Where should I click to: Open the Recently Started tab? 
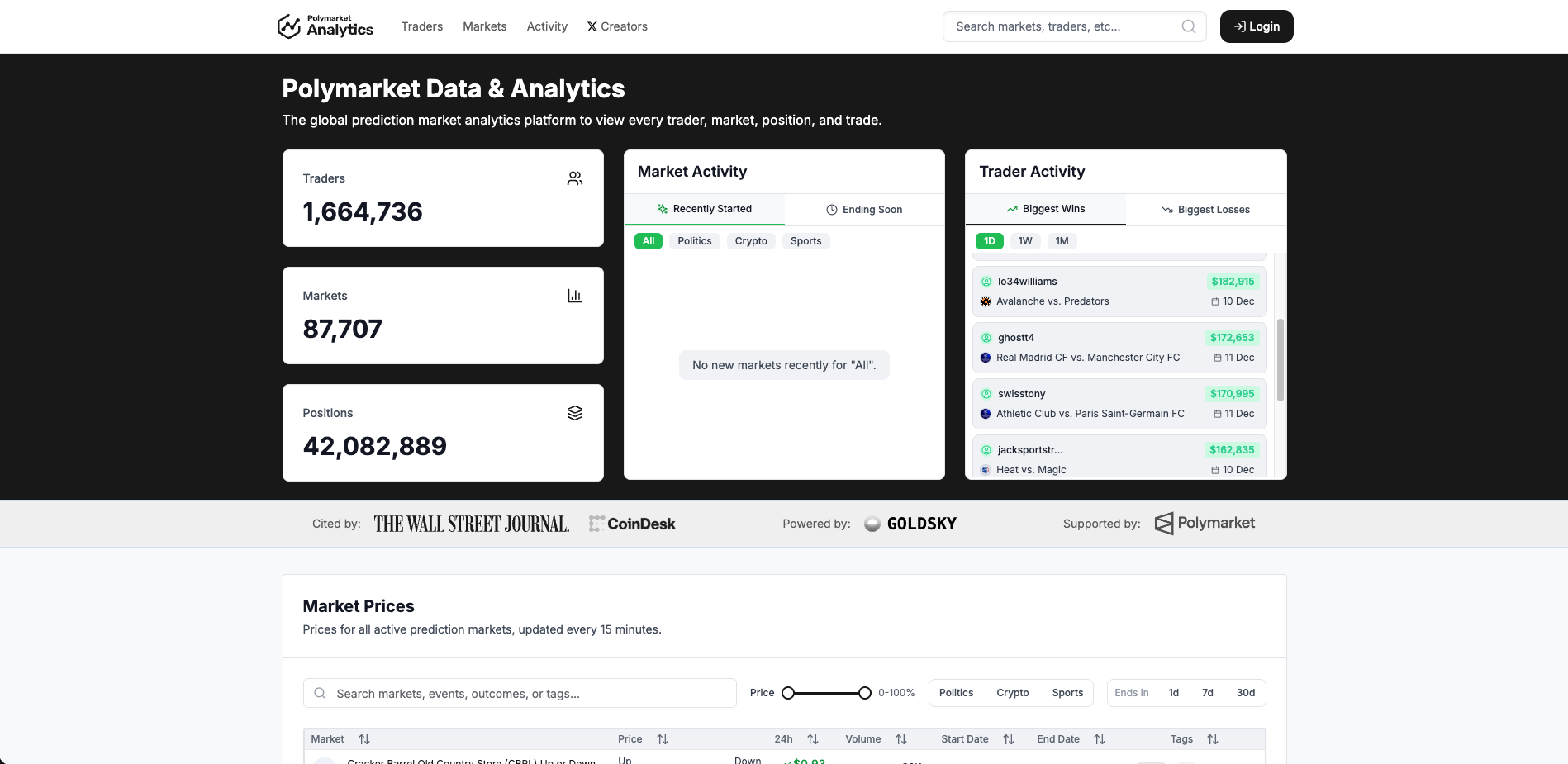[705, 209]
